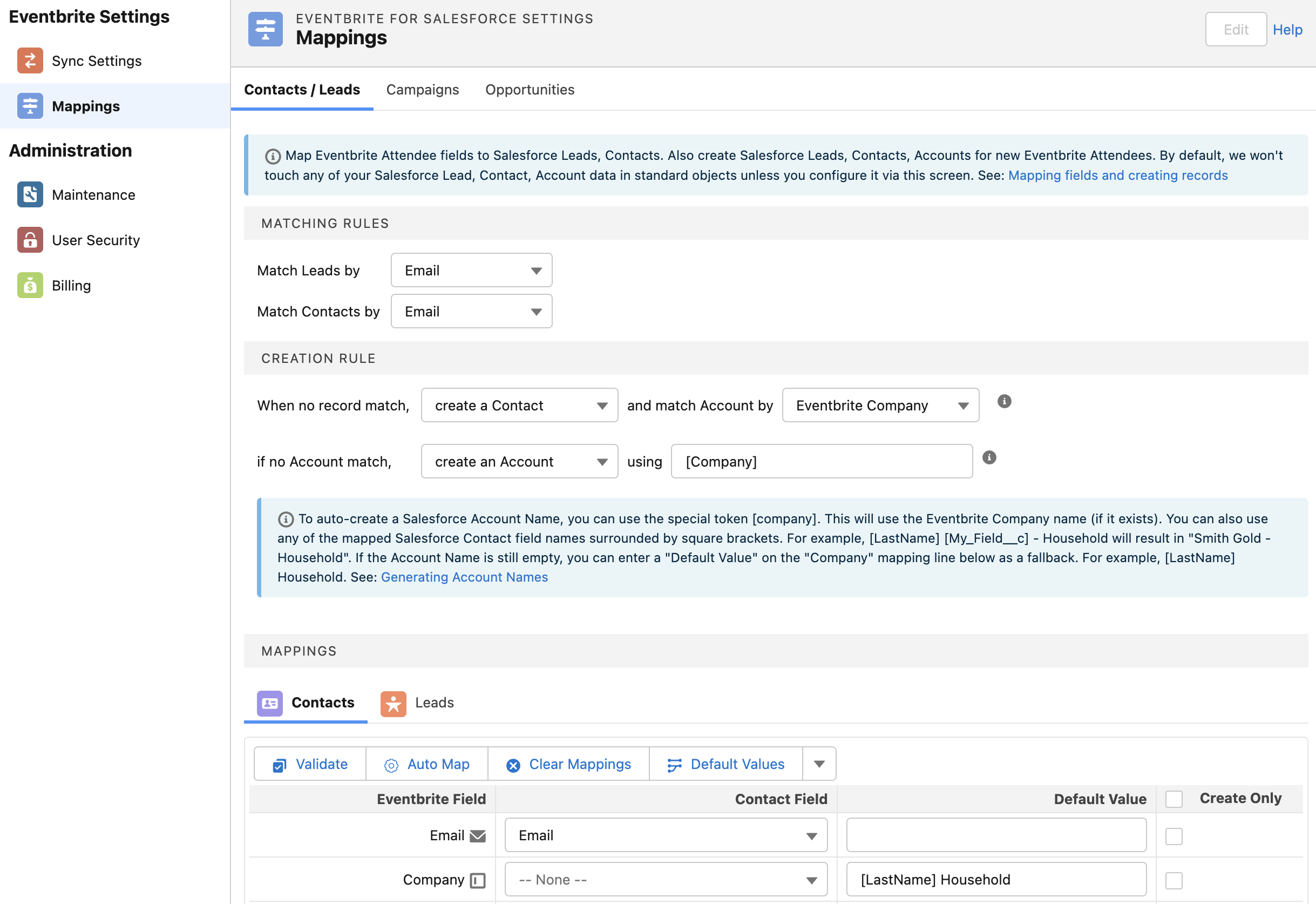Click the Default Values sliders icon
The height and width of the screenshot is (904, 1316).
[674, 765]
